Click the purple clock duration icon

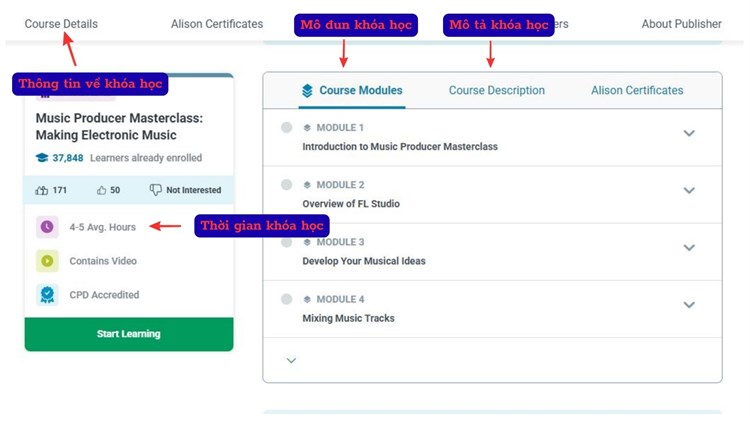coord(46,227)
